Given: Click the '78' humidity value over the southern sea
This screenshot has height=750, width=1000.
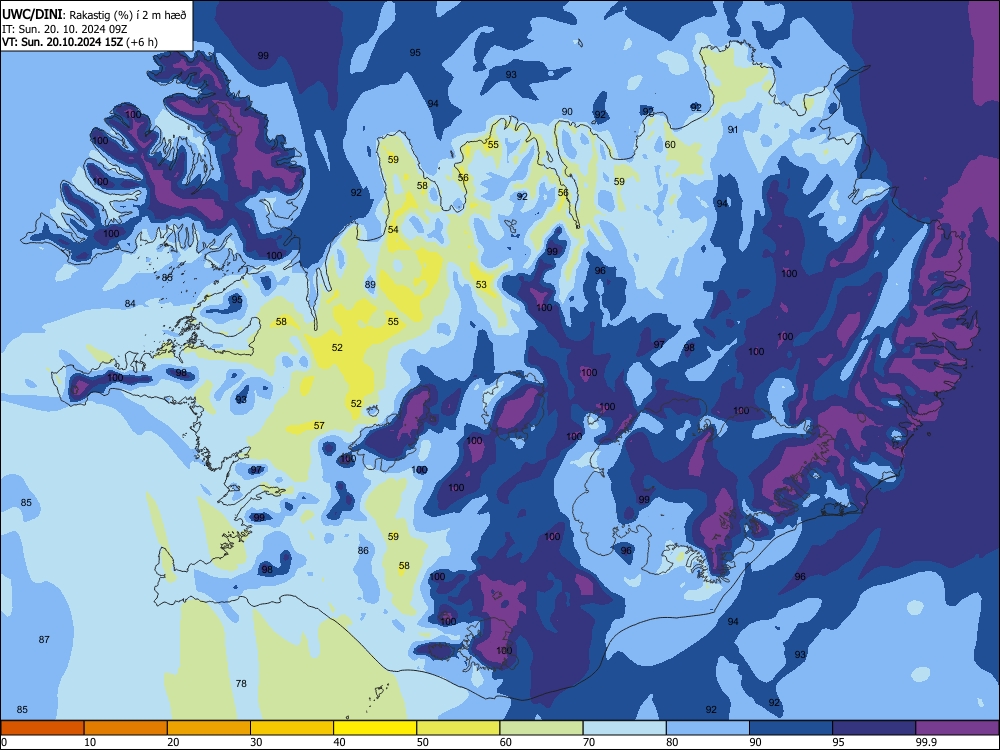Looking at the screenshot, I should pos(241,683).
